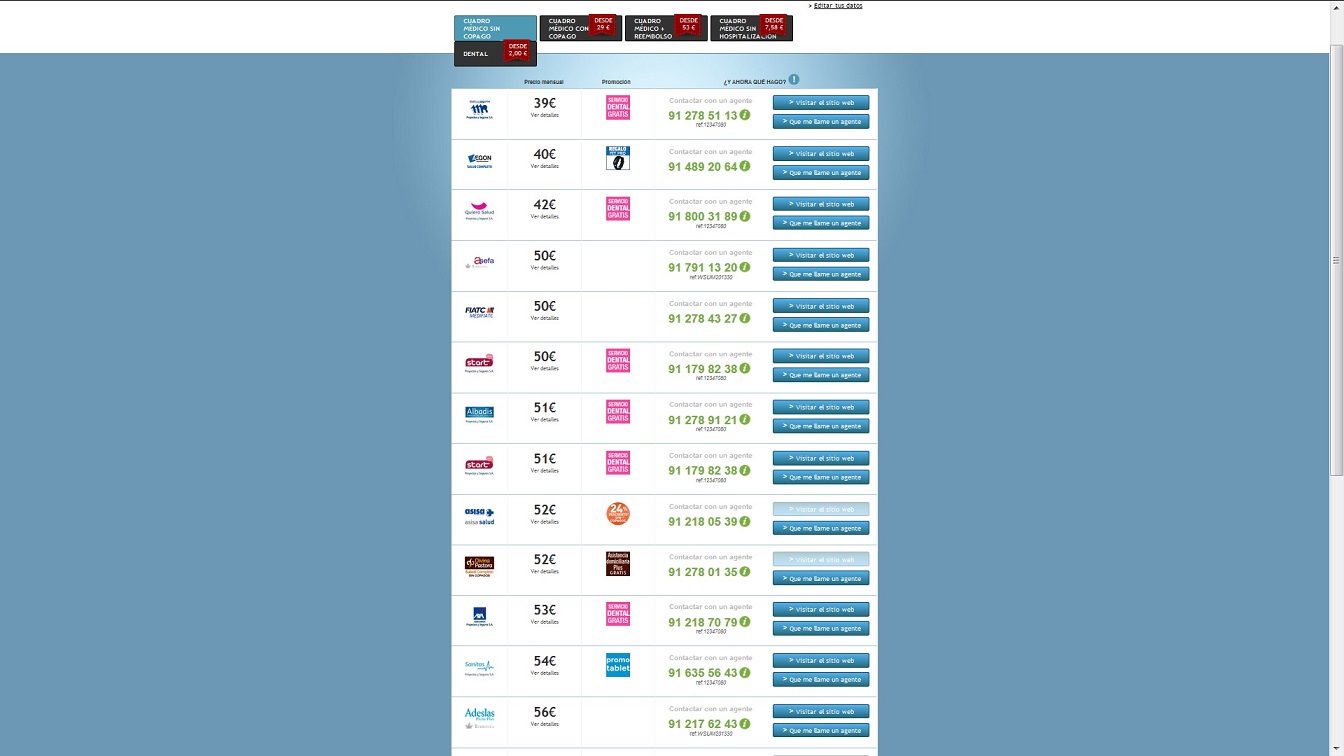Request an agent call for Quiero Salud
The width and height of the screenshot is (1344, 756).
[821, 223]
